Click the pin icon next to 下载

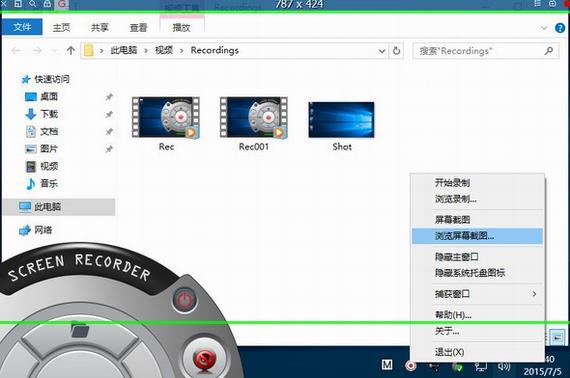[x=109, y=114]
